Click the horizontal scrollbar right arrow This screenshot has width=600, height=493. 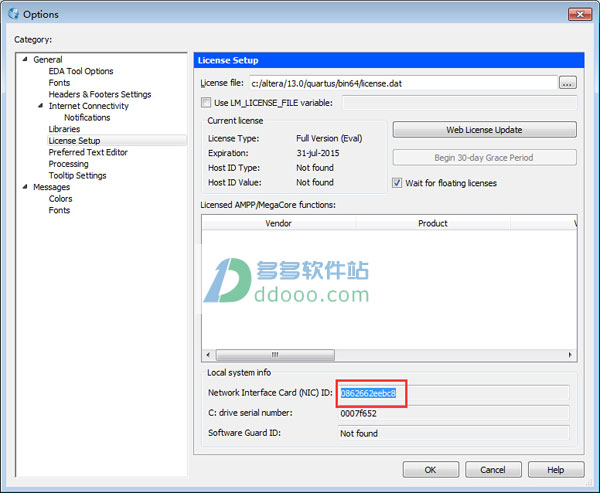tap(570, 355)
